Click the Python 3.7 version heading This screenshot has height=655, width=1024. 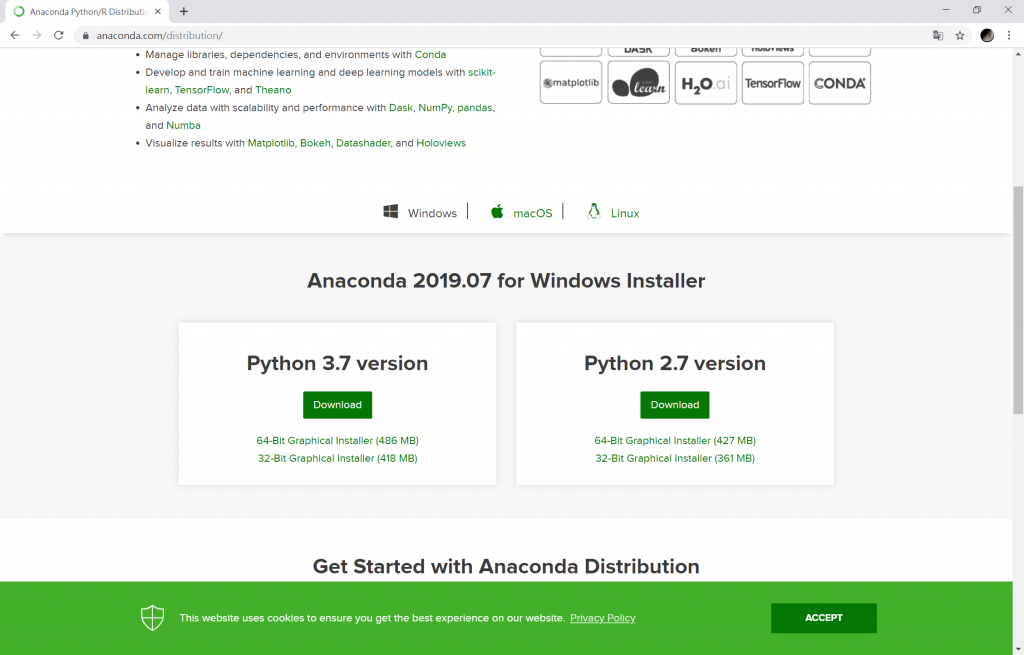click(x=337, y=363)
